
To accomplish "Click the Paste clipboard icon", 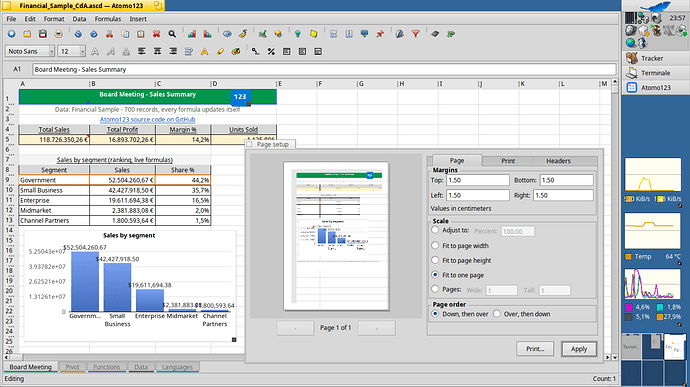I will tap(141, 34).
